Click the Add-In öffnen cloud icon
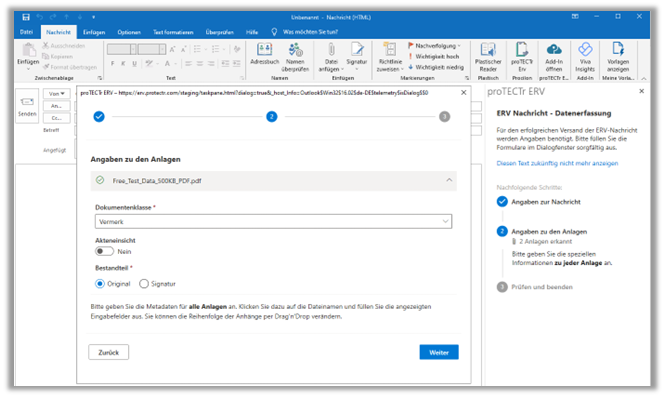Viewport: 665px width, 397px height. click(554, 50)
